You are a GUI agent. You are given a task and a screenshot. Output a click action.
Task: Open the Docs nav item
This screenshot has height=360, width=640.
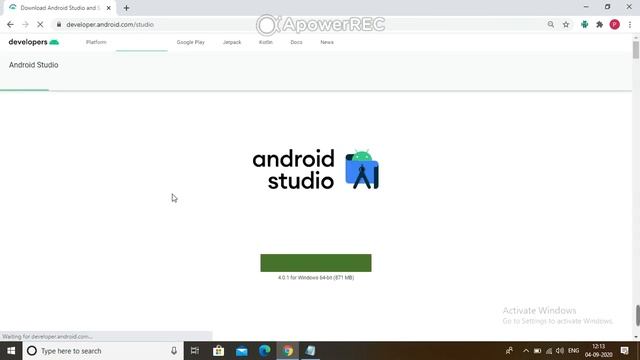coord(296,42)
